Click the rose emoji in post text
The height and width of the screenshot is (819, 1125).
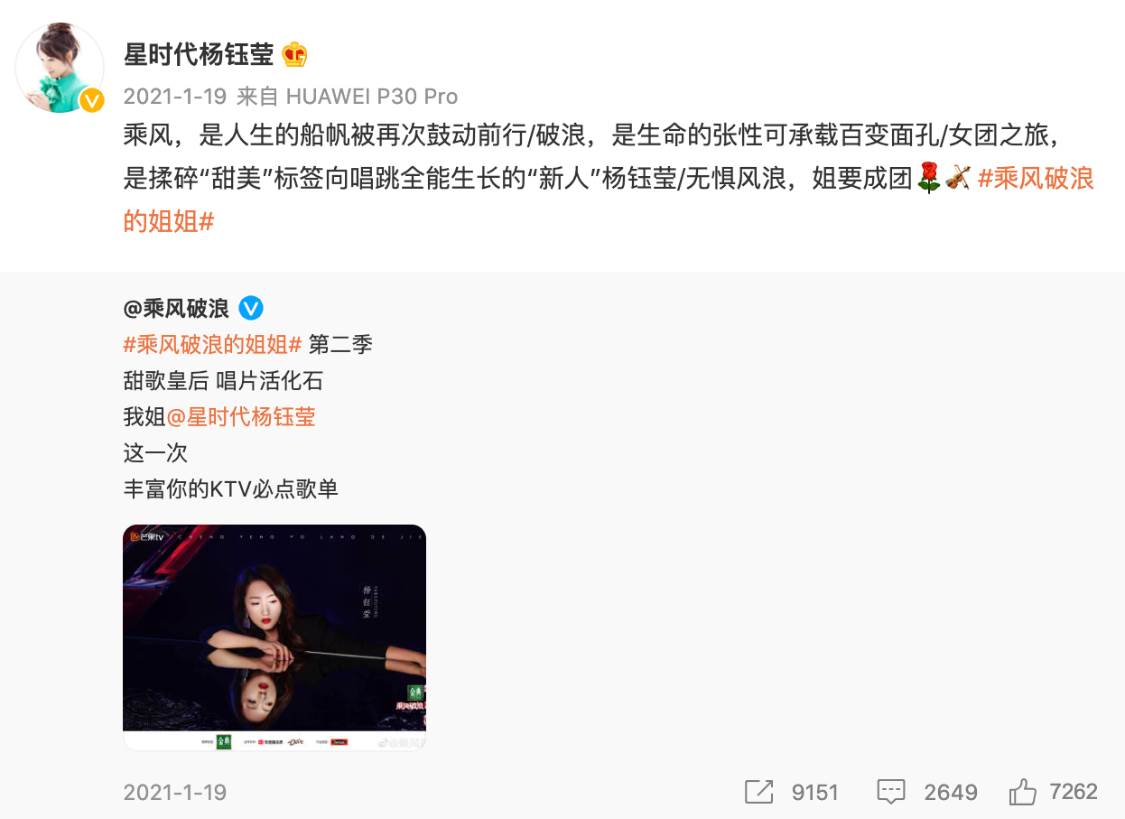pos(928,177)
